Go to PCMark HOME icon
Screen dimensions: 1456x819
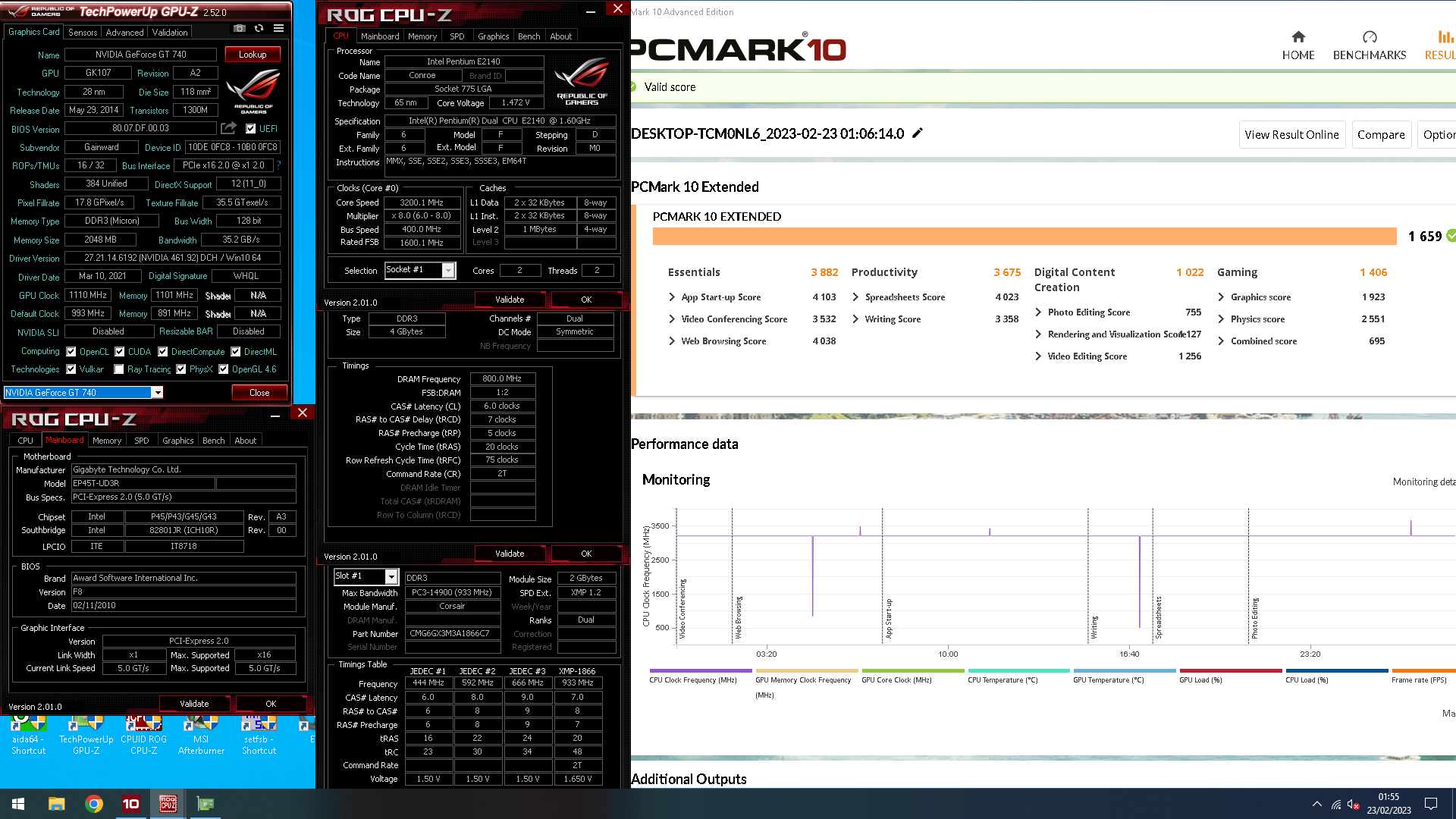tap(1298, 46)
